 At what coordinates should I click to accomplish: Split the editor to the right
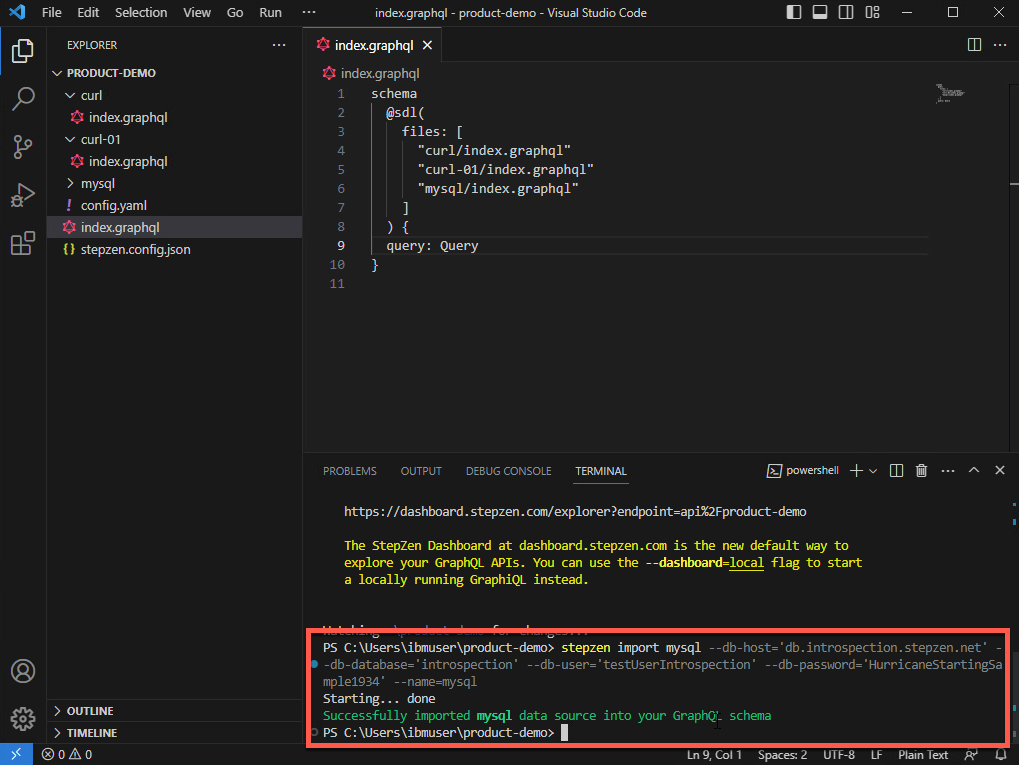click(974, 45)
